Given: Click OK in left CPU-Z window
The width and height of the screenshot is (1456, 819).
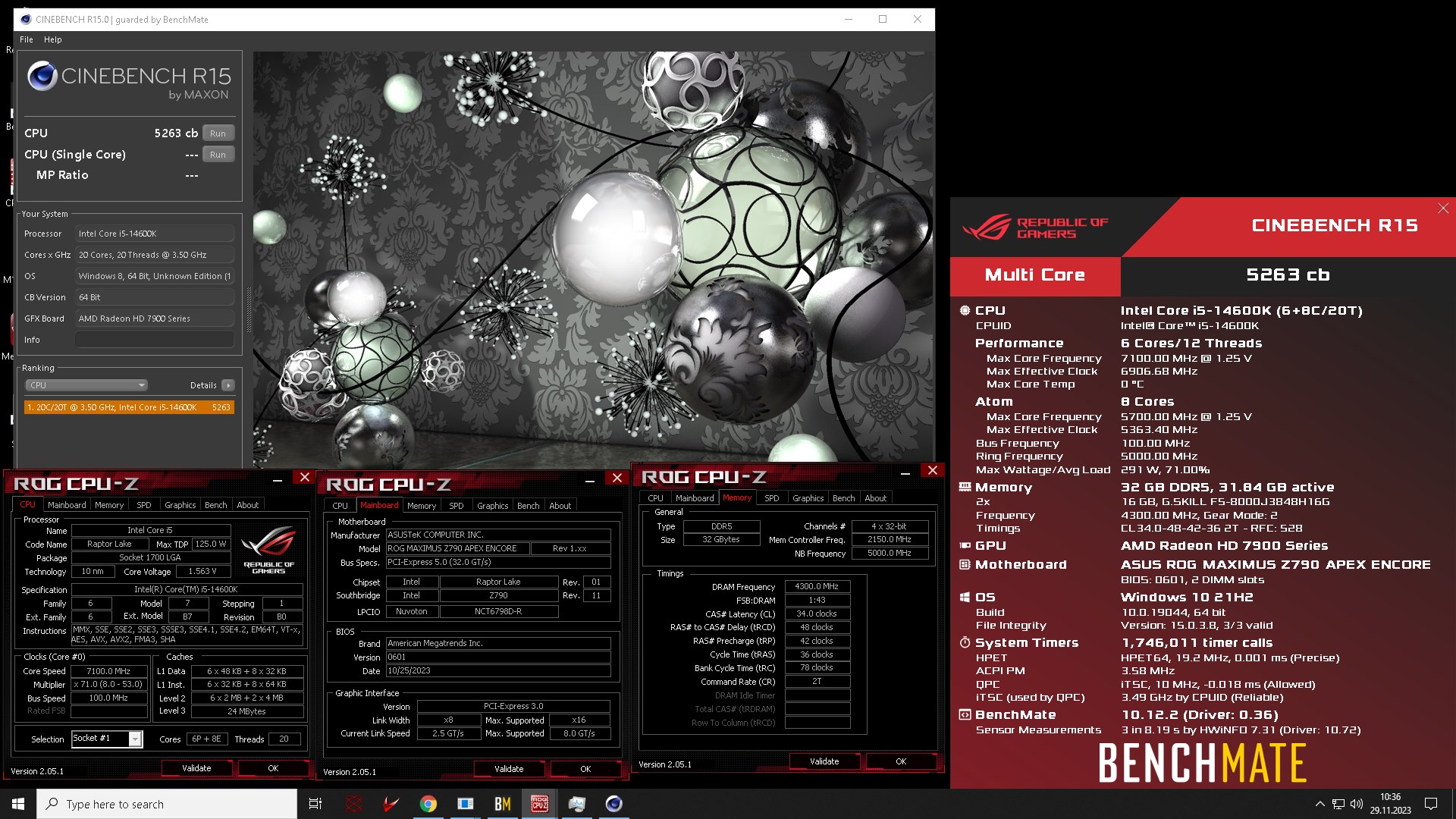Looking at the screenshot, I should (273, 768).
